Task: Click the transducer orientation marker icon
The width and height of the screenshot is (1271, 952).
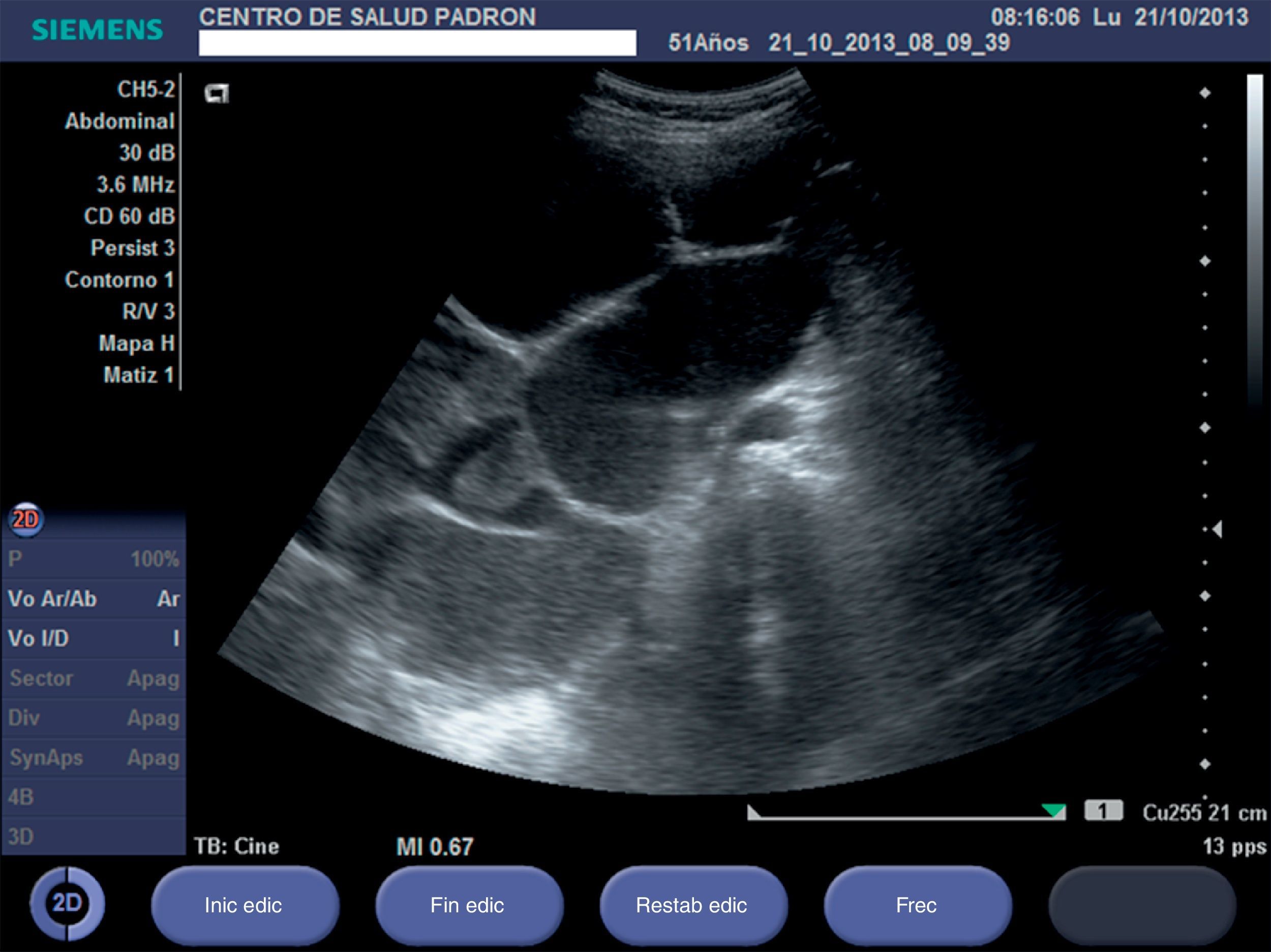Action: [217, 93]
